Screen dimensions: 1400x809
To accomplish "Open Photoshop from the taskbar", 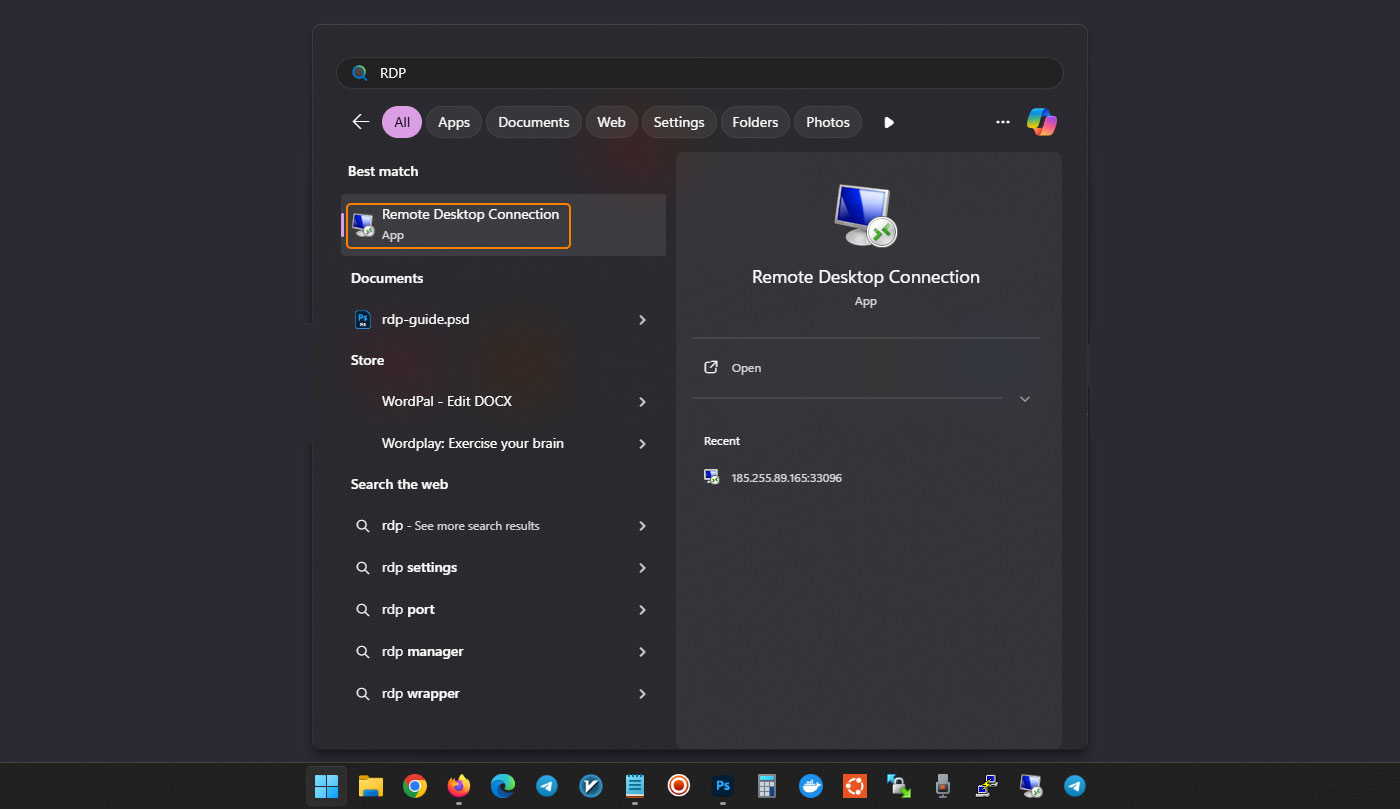I will click(x=723, y=786).
